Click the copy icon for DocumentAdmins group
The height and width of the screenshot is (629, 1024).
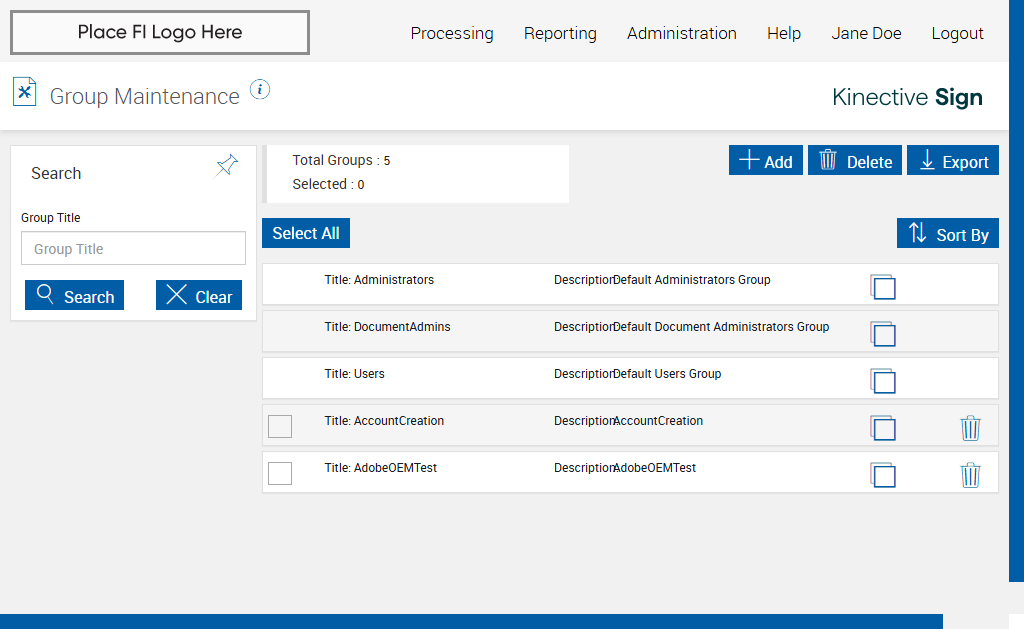tap(883, 334)
